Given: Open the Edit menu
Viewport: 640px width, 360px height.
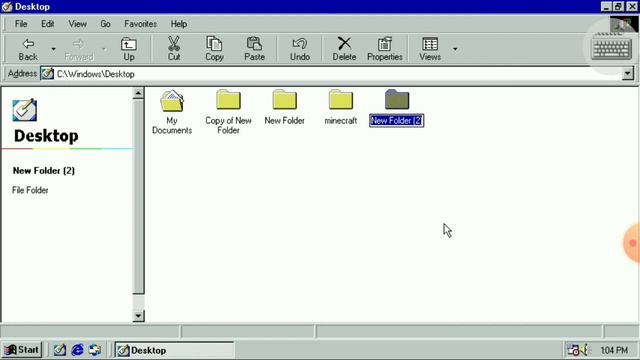Looking at the screenshot, I should click(x=47, y=24).
